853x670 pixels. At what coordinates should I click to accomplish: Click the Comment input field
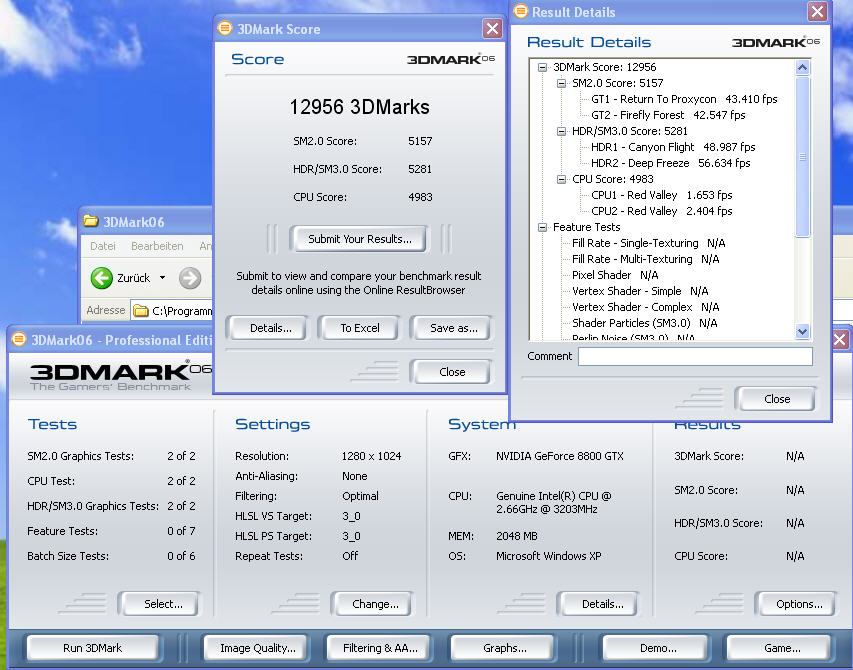[695, 357]
